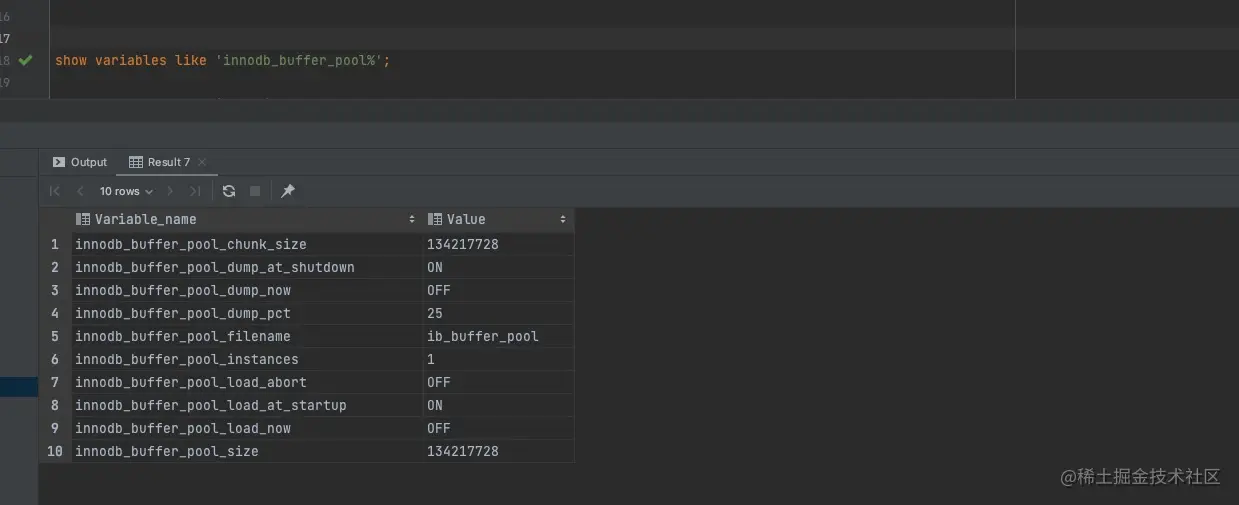The height and width of the screenshot is (505, 1239).
Task: Jump to the last page of results
Action: (x=195, y=191)
